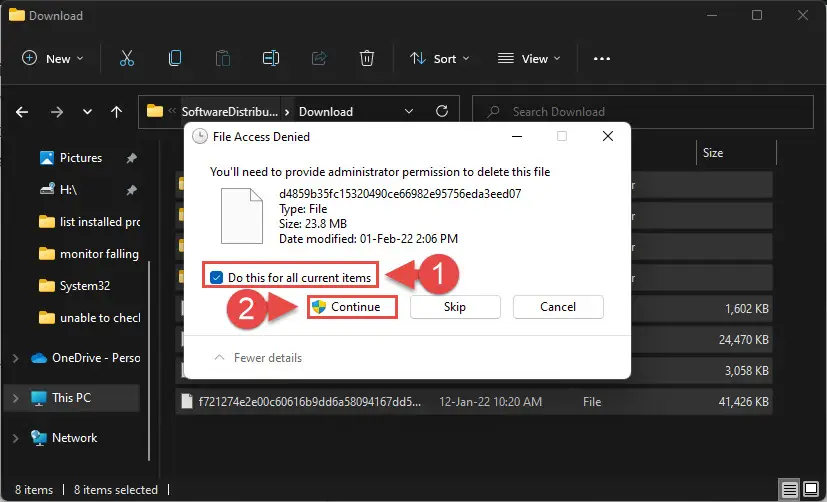Expand the Network tree node
The width and height of the screenshot is (827, 502).
tap(15, 438)
